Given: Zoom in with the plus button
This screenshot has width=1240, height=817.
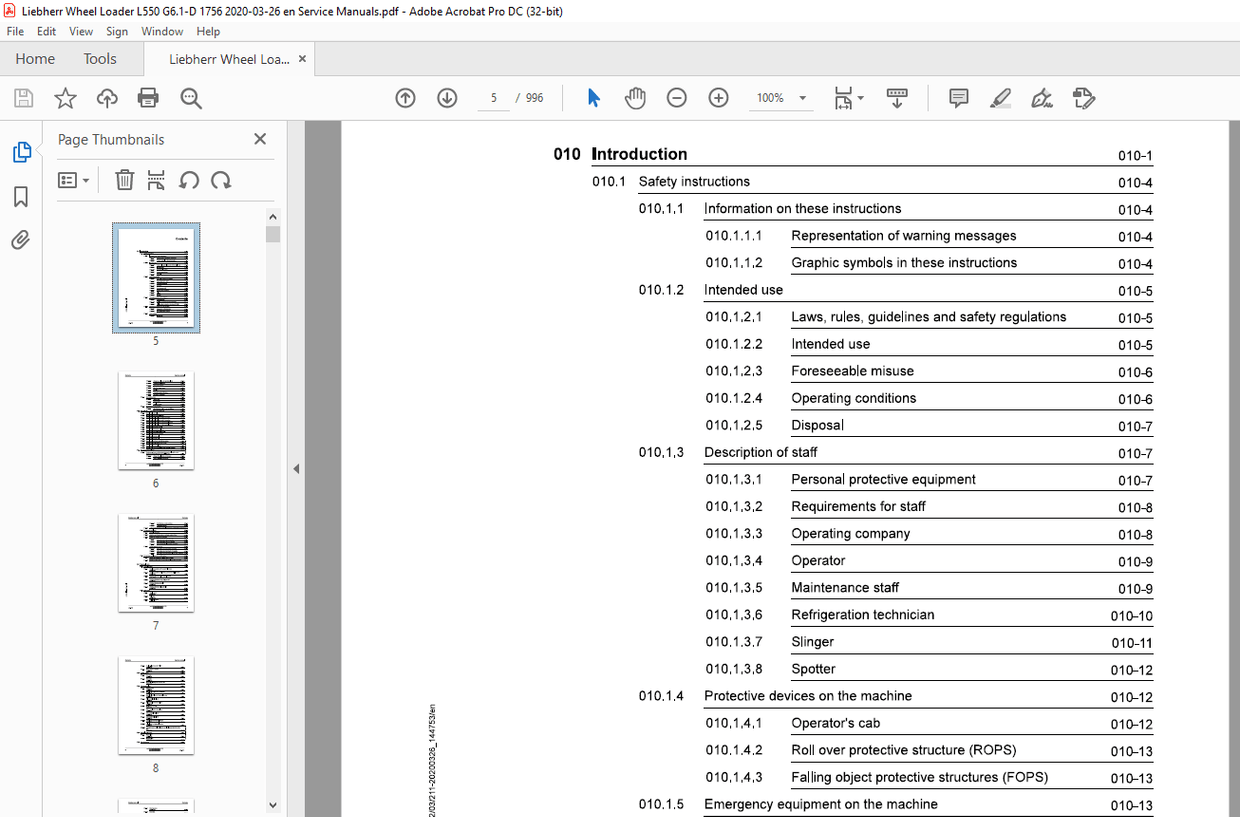Looking at the screenshot, I should [x=718, y=98].
